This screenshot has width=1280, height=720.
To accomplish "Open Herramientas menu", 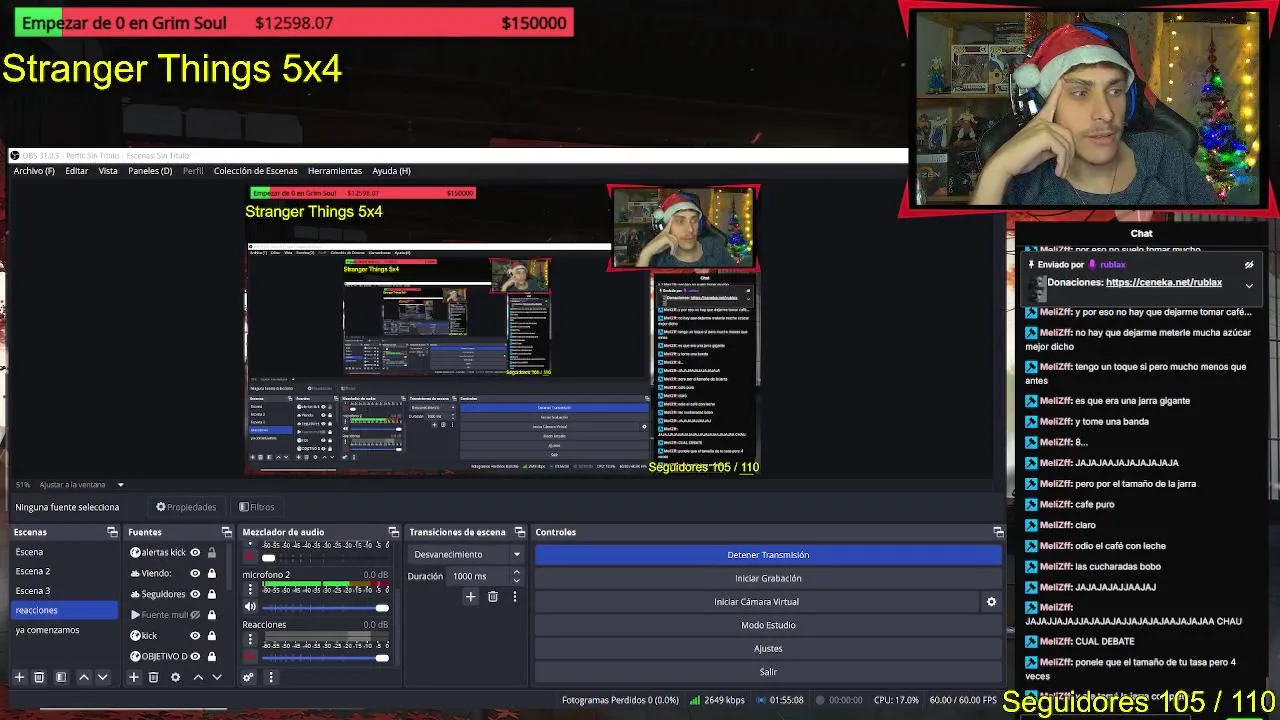I will click(x=335, y=171).
